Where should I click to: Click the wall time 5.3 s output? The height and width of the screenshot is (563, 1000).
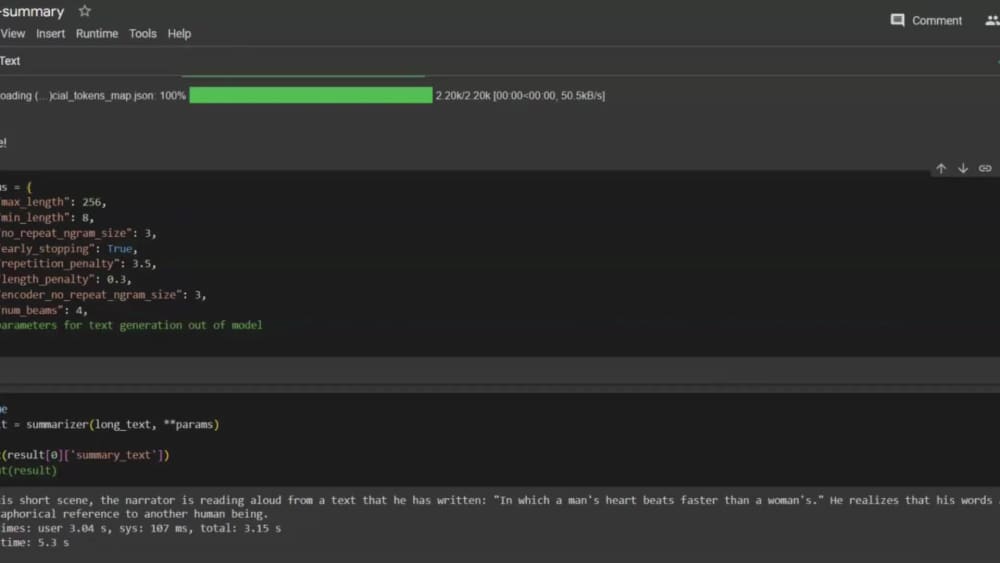(x=34, y=543)
